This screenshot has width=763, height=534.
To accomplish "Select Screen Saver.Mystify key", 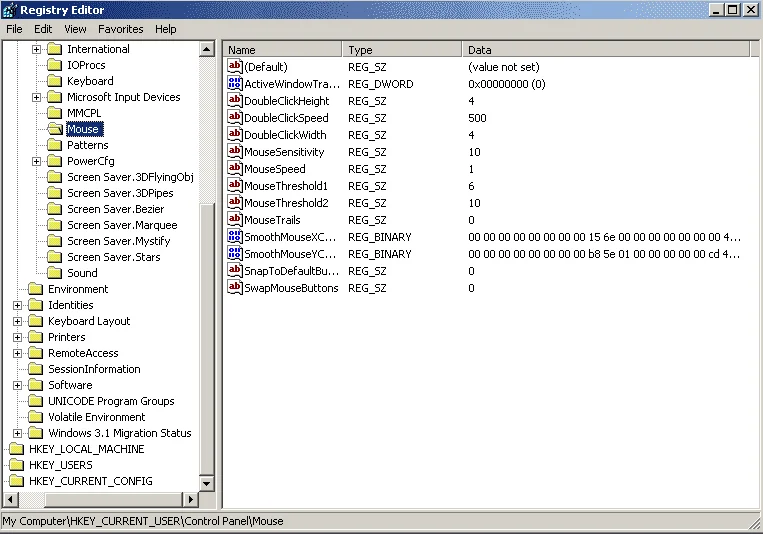I will pyautogui.click(x=119, y=241).
